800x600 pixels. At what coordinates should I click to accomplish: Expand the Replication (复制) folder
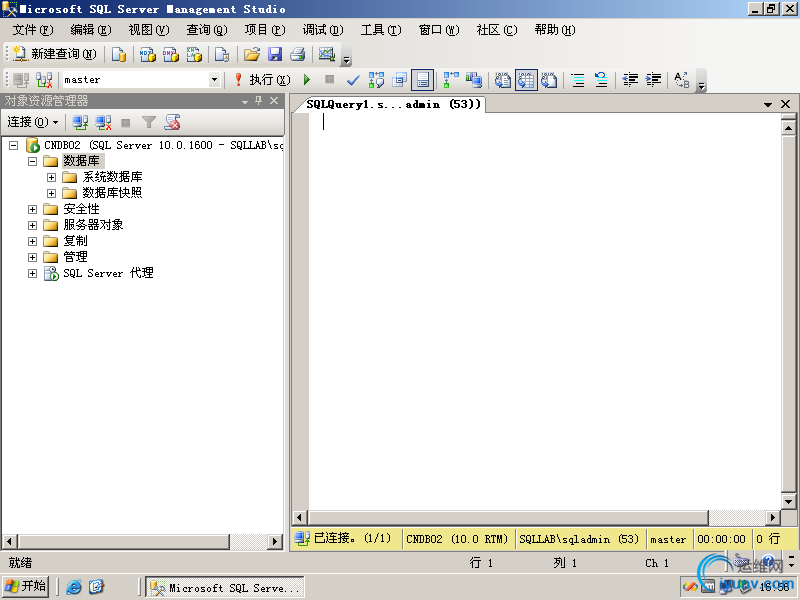pos(33,241)
